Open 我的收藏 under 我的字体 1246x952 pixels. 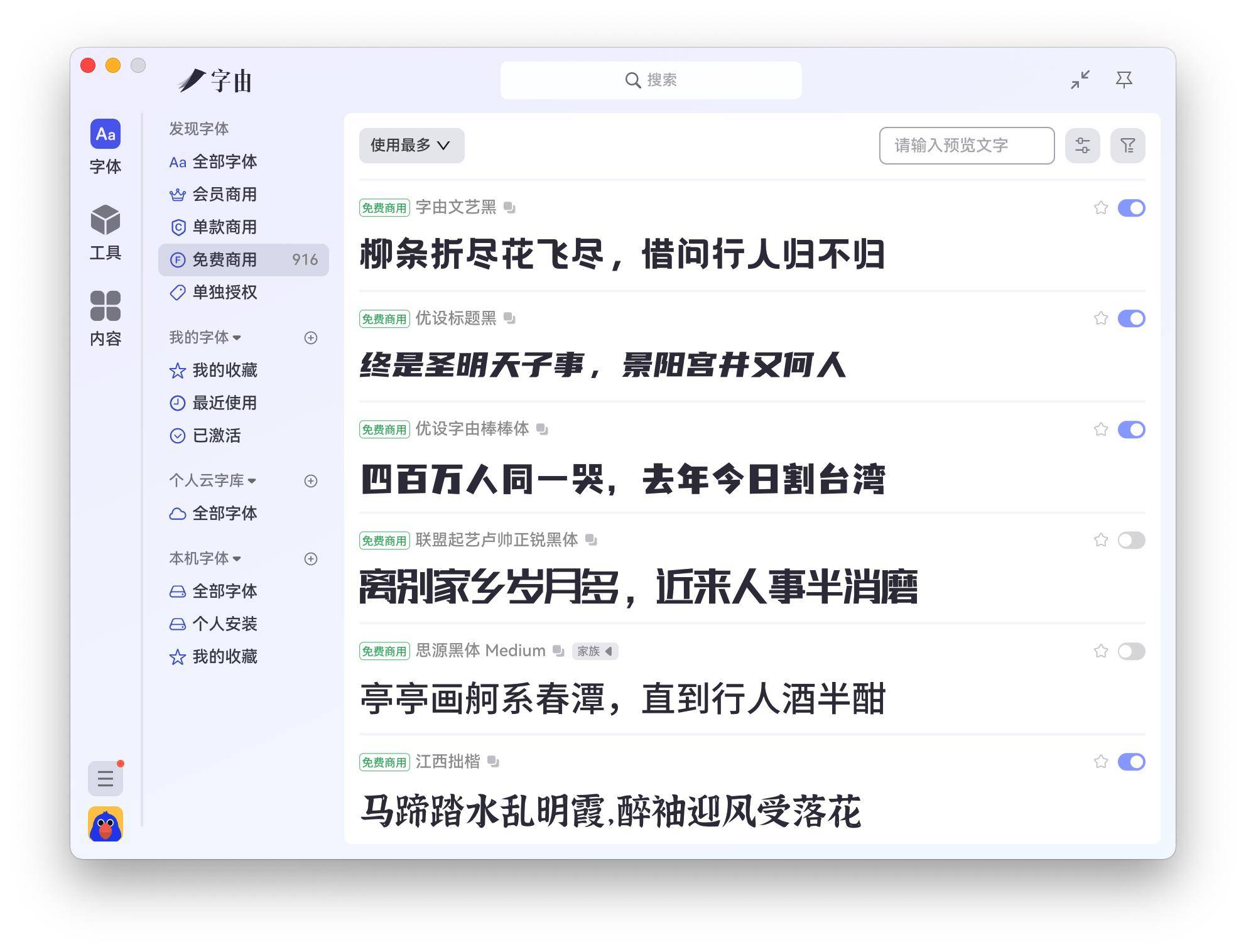tap(226, 371)
